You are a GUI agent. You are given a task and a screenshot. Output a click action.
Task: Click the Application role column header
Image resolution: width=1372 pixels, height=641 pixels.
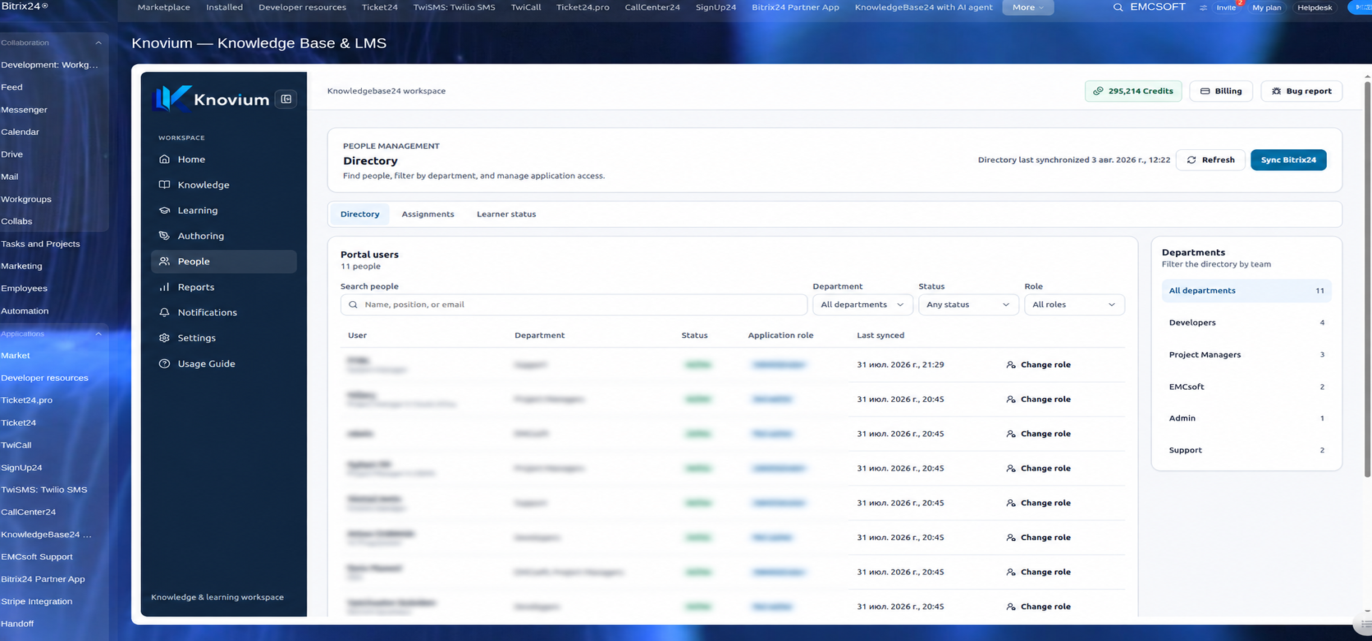point(780,336)
